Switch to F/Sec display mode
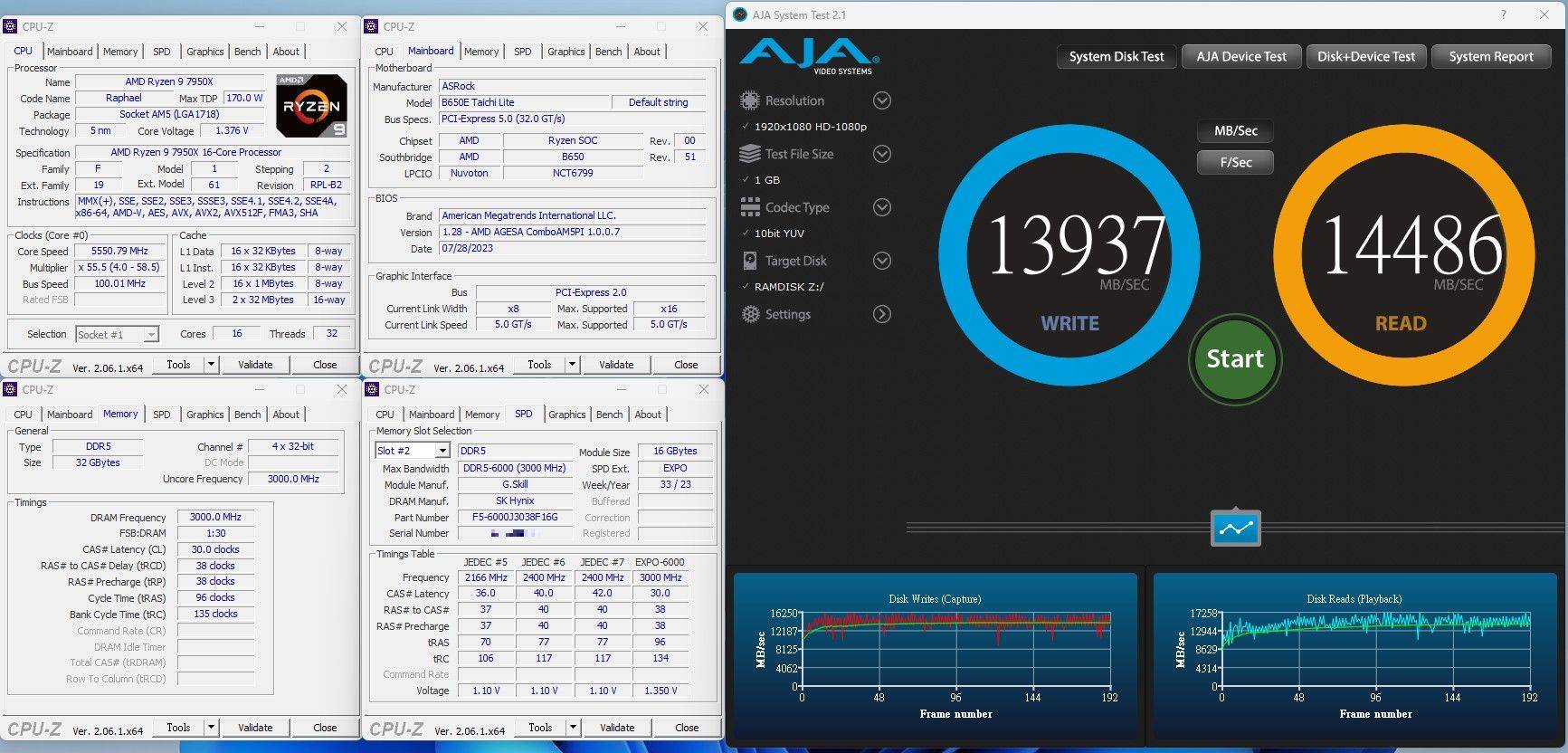Viewport: 1568px width, 753px height. point(1235,163)
